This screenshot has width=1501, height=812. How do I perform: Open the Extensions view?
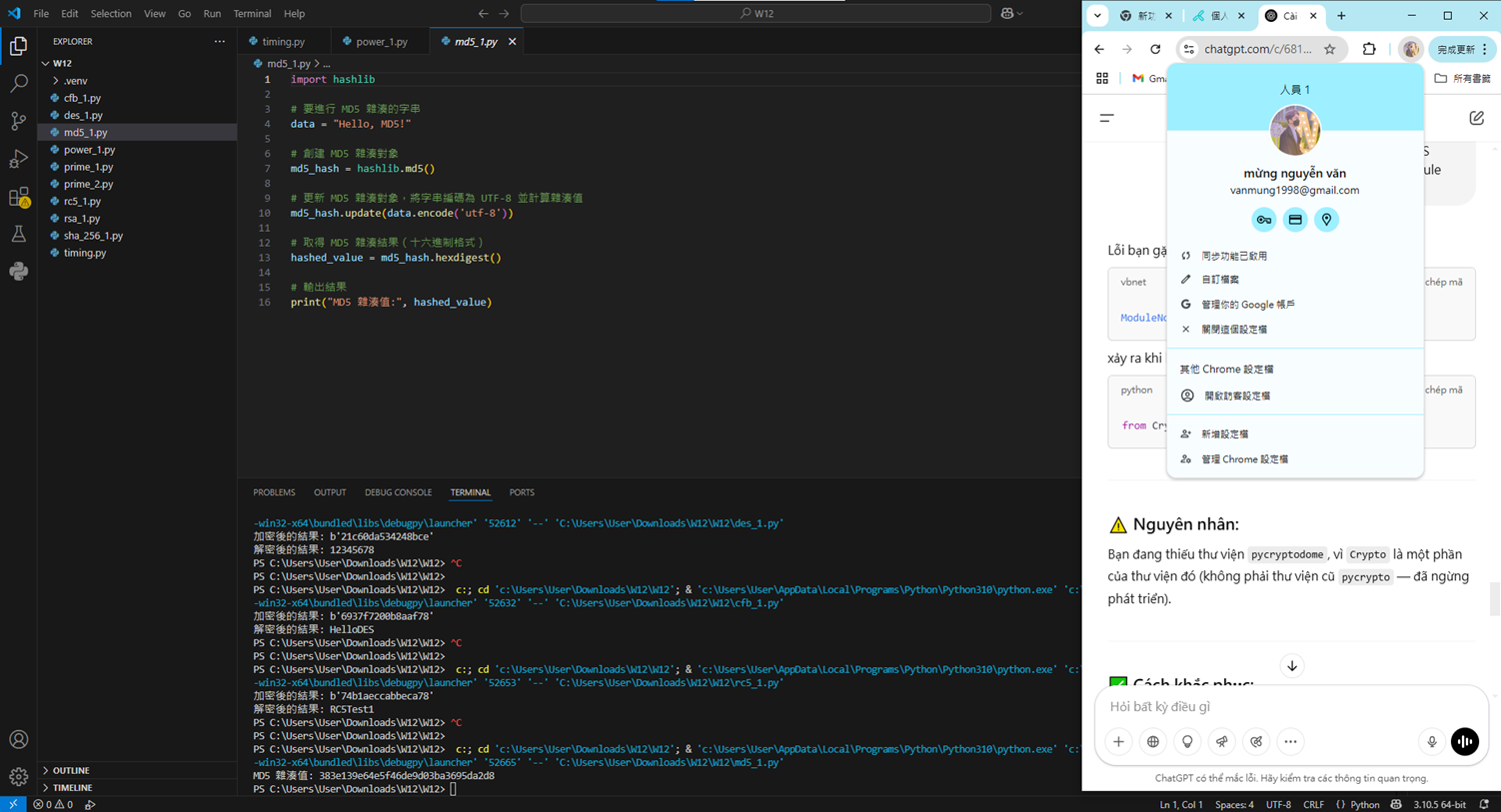point(18,197)
